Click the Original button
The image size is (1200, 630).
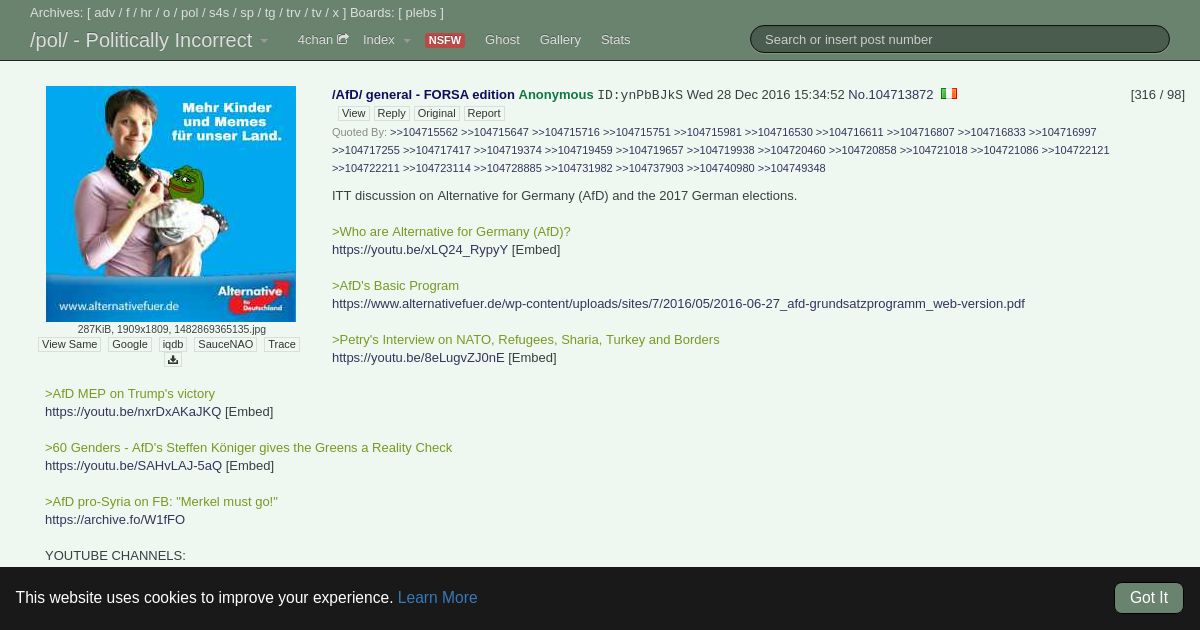click(436, 113)
